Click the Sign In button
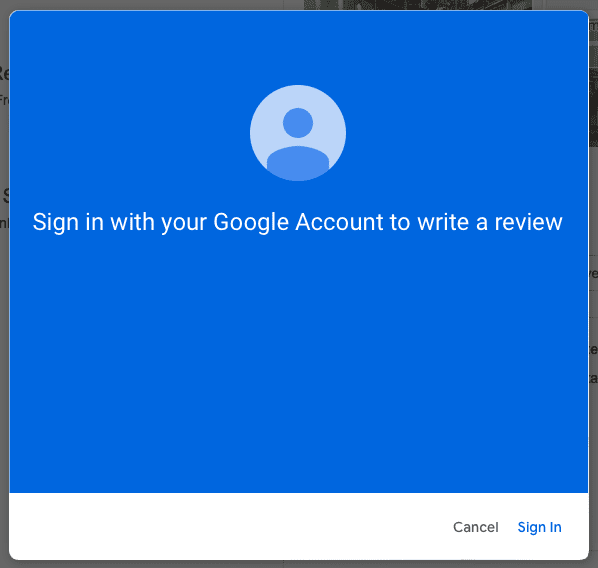This screenshot has width=598, height=568. click(539, 527)
